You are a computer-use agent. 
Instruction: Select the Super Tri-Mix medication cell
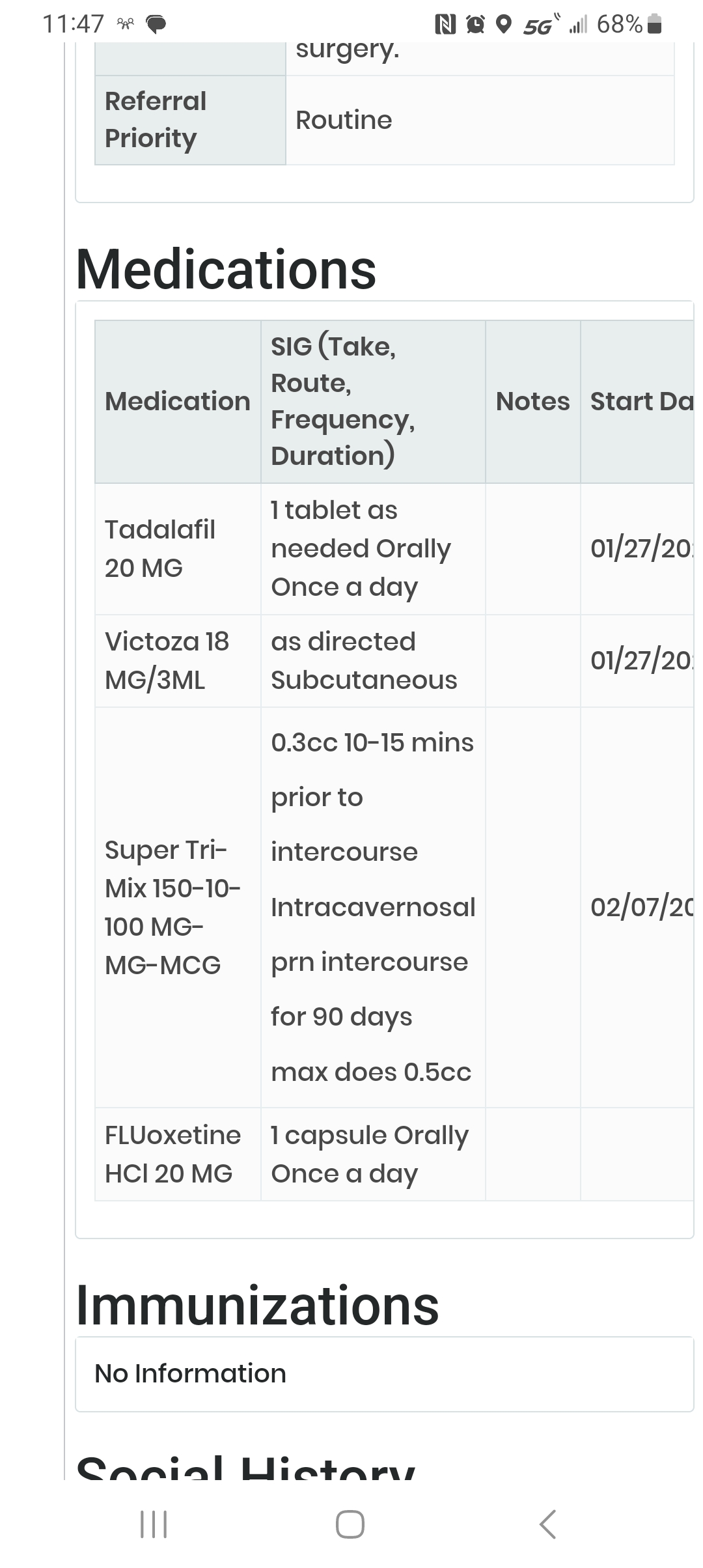click(178, 907)
